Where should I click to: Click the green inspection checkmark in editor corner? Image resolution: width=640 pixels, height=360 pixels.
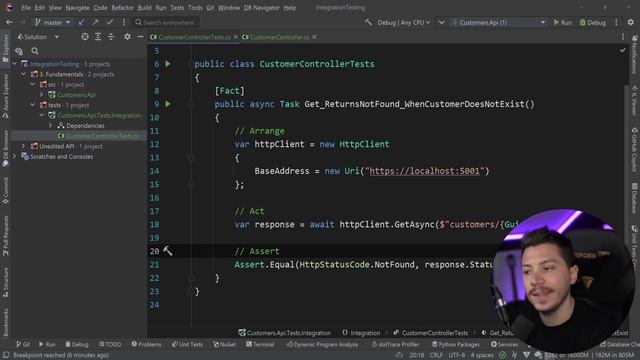pos(622,50)
